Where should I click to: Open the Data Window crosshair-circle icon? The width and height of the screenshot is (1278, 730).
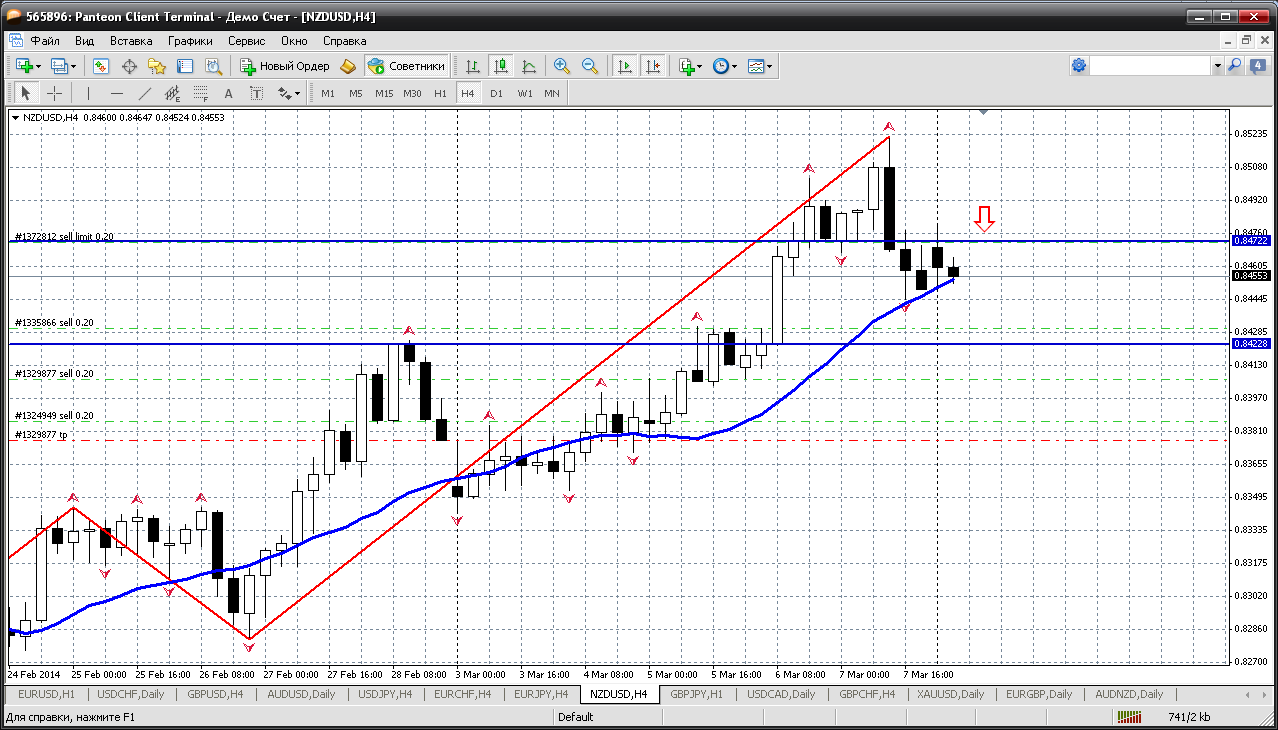point(129,66)
